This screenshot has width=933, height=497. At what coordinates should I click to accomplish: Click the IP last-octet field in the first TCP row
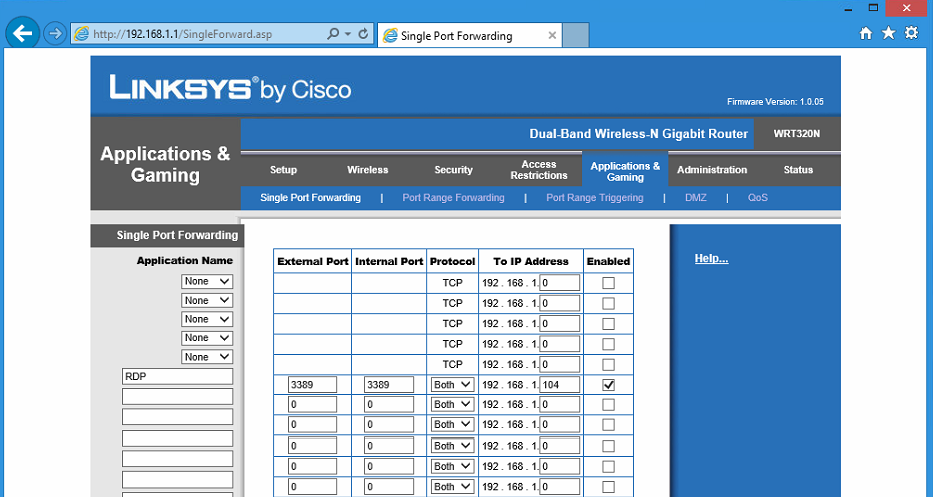tap(559, 283)
